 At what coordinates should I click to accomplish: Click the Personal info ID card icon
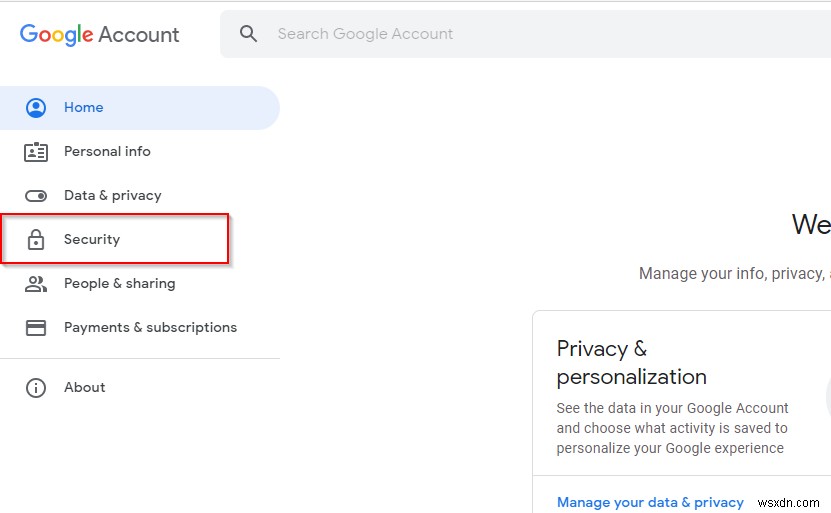[36, 152]
